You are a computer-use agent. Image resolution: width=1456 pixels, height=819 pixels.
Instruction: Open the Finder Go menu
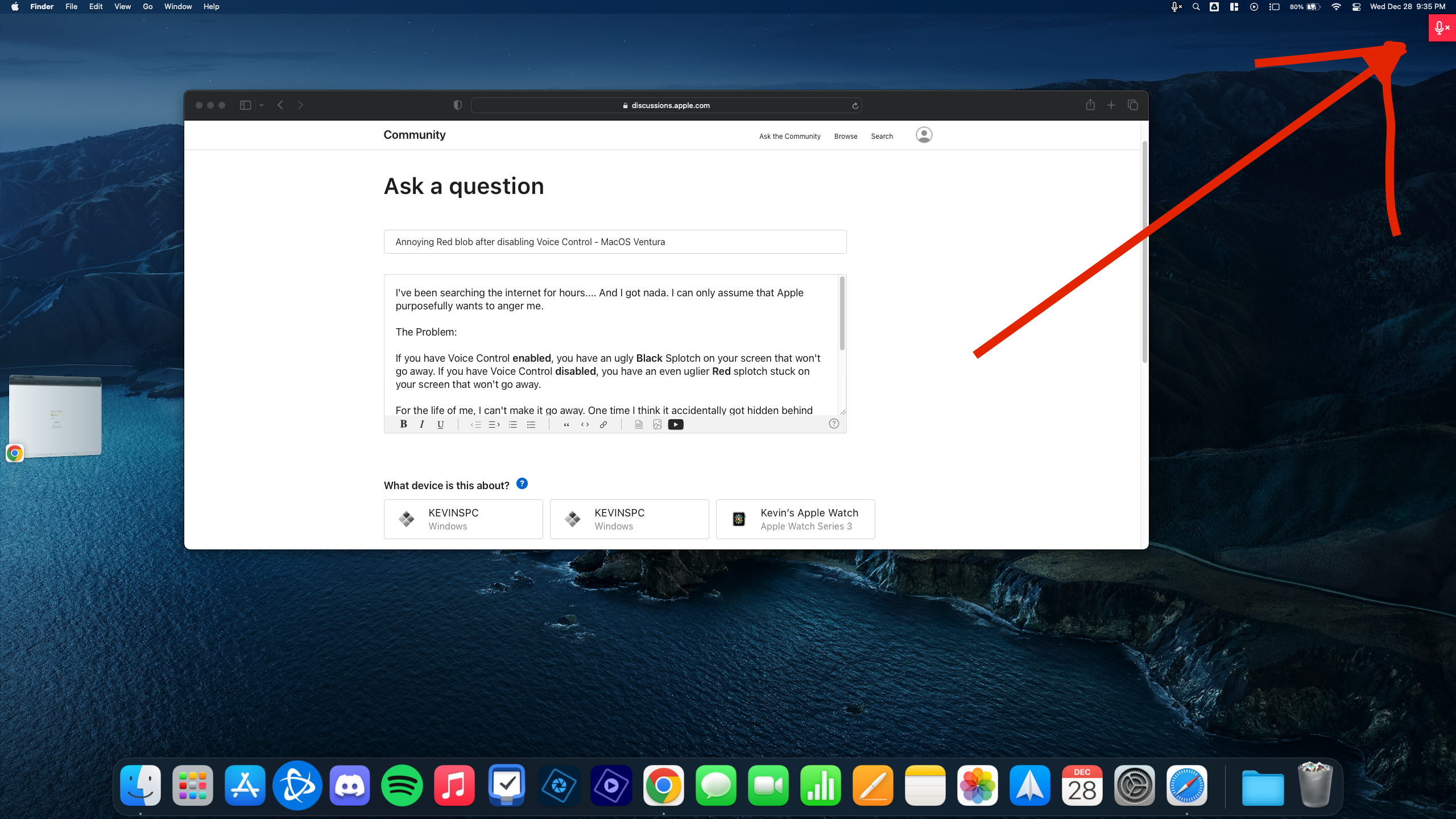click(147, 7)
